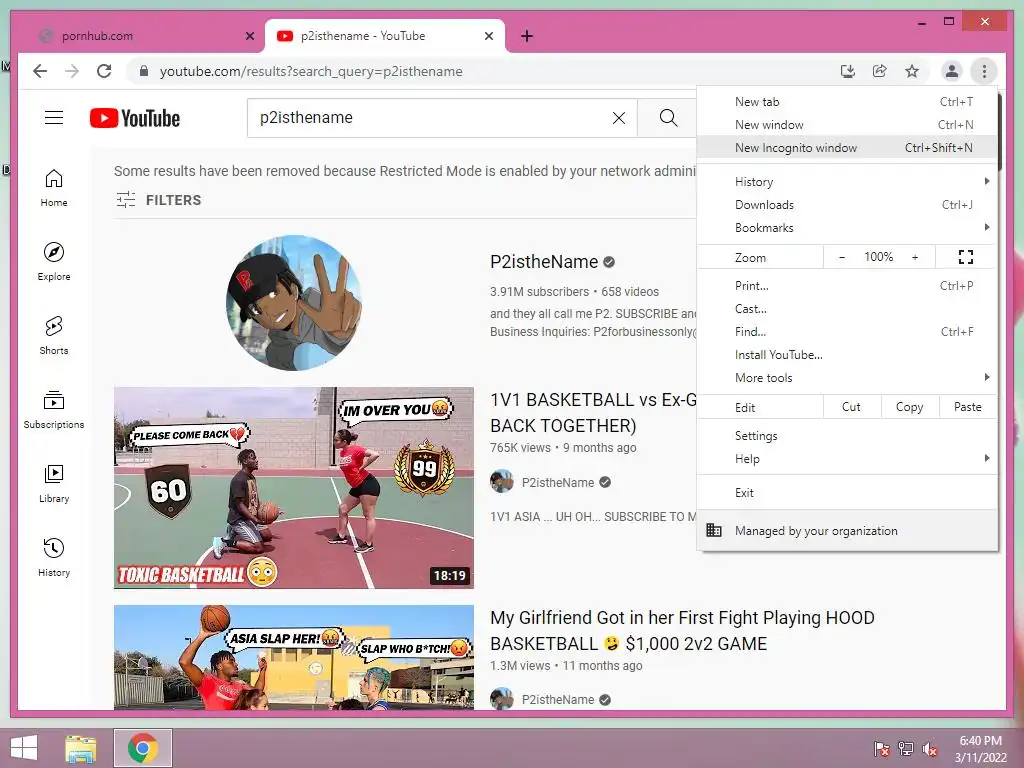Choose Find... in the menu
This screenshot has height=768, width=1024.
point(847,332)
